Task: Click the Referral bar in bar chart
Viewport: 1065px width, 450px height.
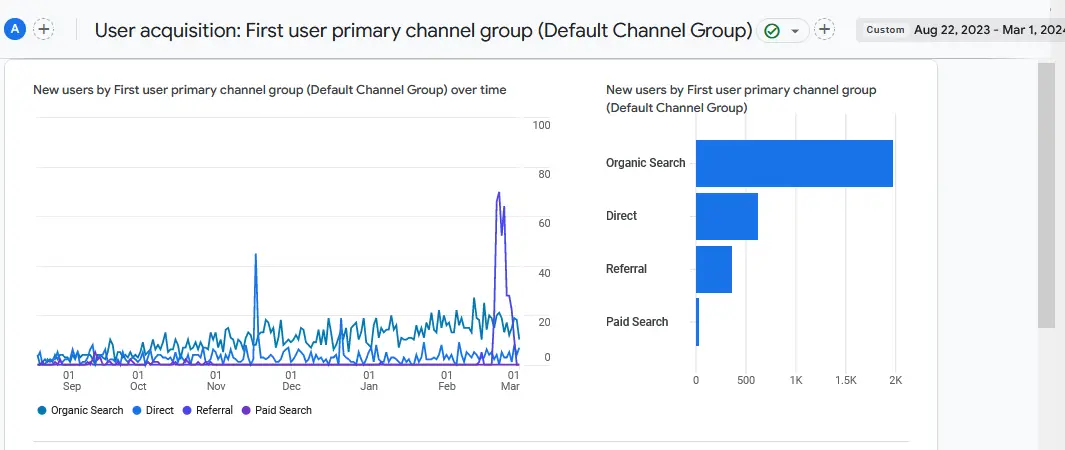Action: coord(713,269)
